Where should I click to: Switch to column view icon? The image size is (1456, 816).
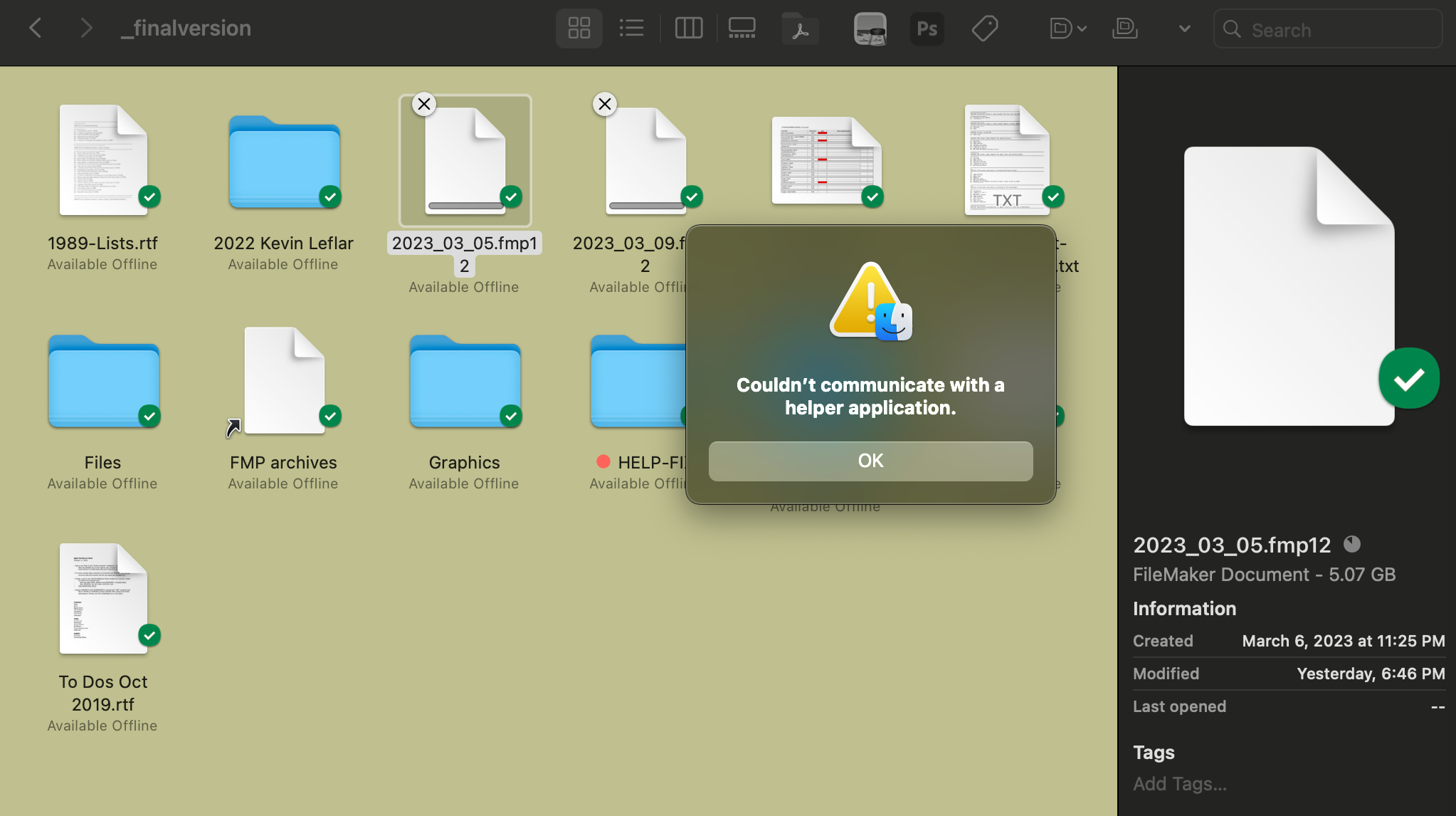coord(688,27)
